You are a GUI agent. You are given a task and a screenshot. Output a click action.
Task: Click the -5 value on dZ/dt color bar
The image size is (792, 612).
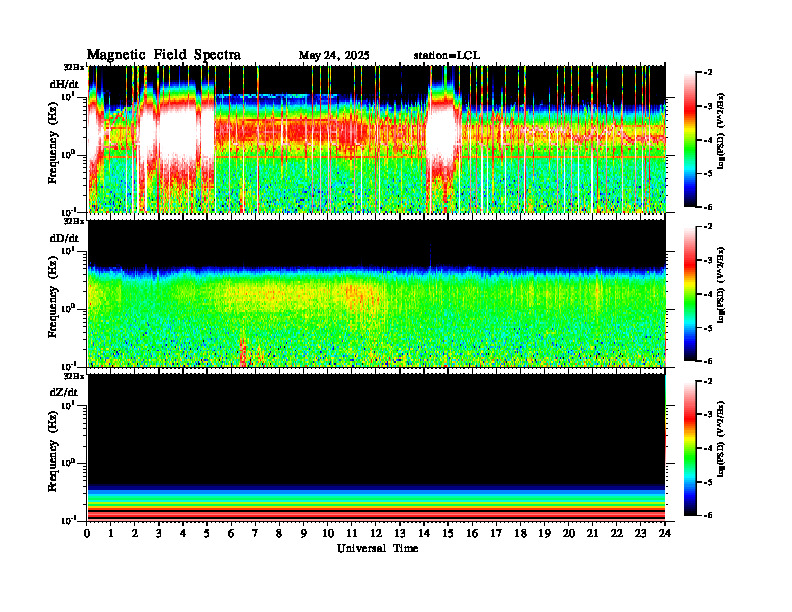708,482
